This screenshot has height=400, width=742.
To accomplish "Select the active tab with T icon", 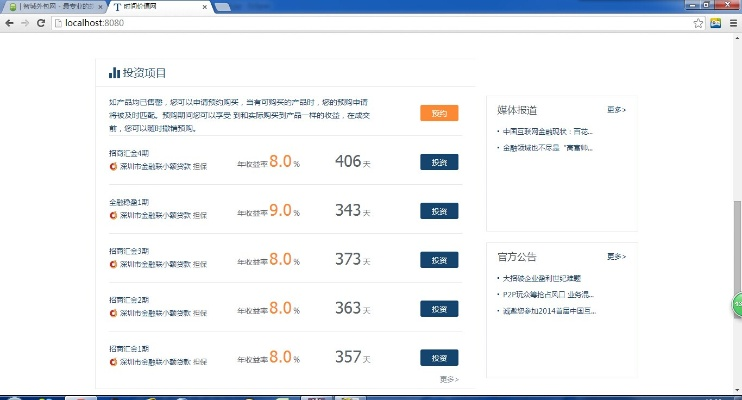I will pos(159,7).
